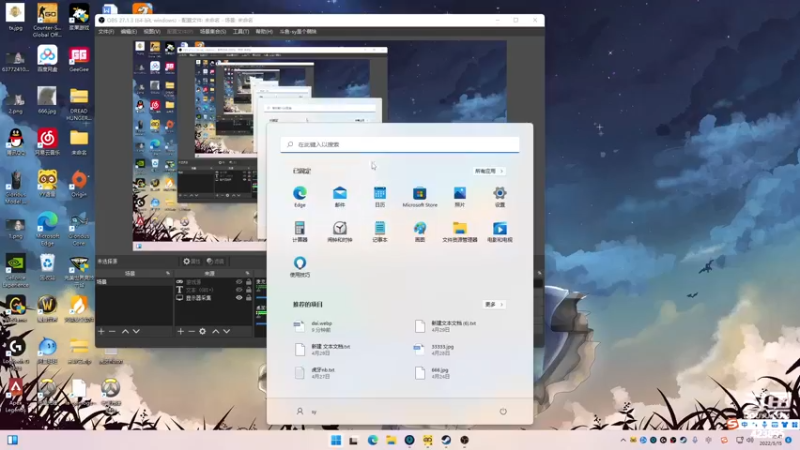The width and height of the screenshot is (800, 450).
Task: Open user account button in Start menu
Action: pos(307,411)
